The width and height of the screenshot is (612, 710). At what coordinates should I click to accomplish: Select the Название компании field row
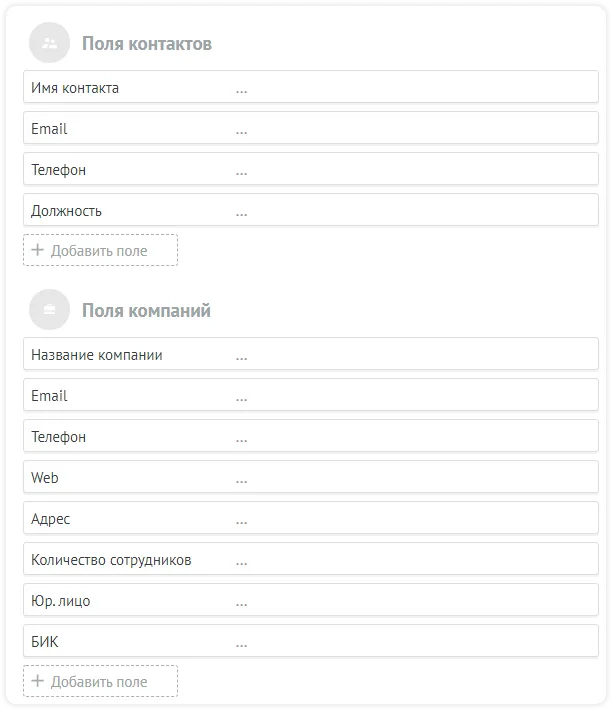click(310, 355)
